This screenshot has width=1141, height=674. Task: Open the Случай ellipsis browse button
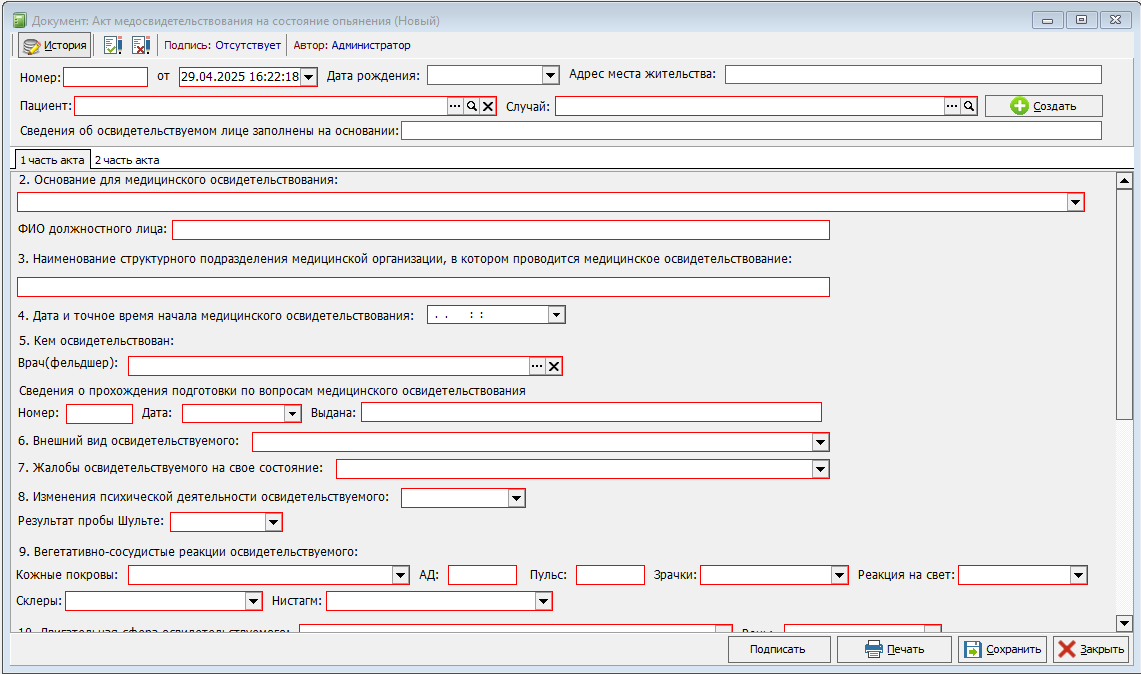(952, 106)
